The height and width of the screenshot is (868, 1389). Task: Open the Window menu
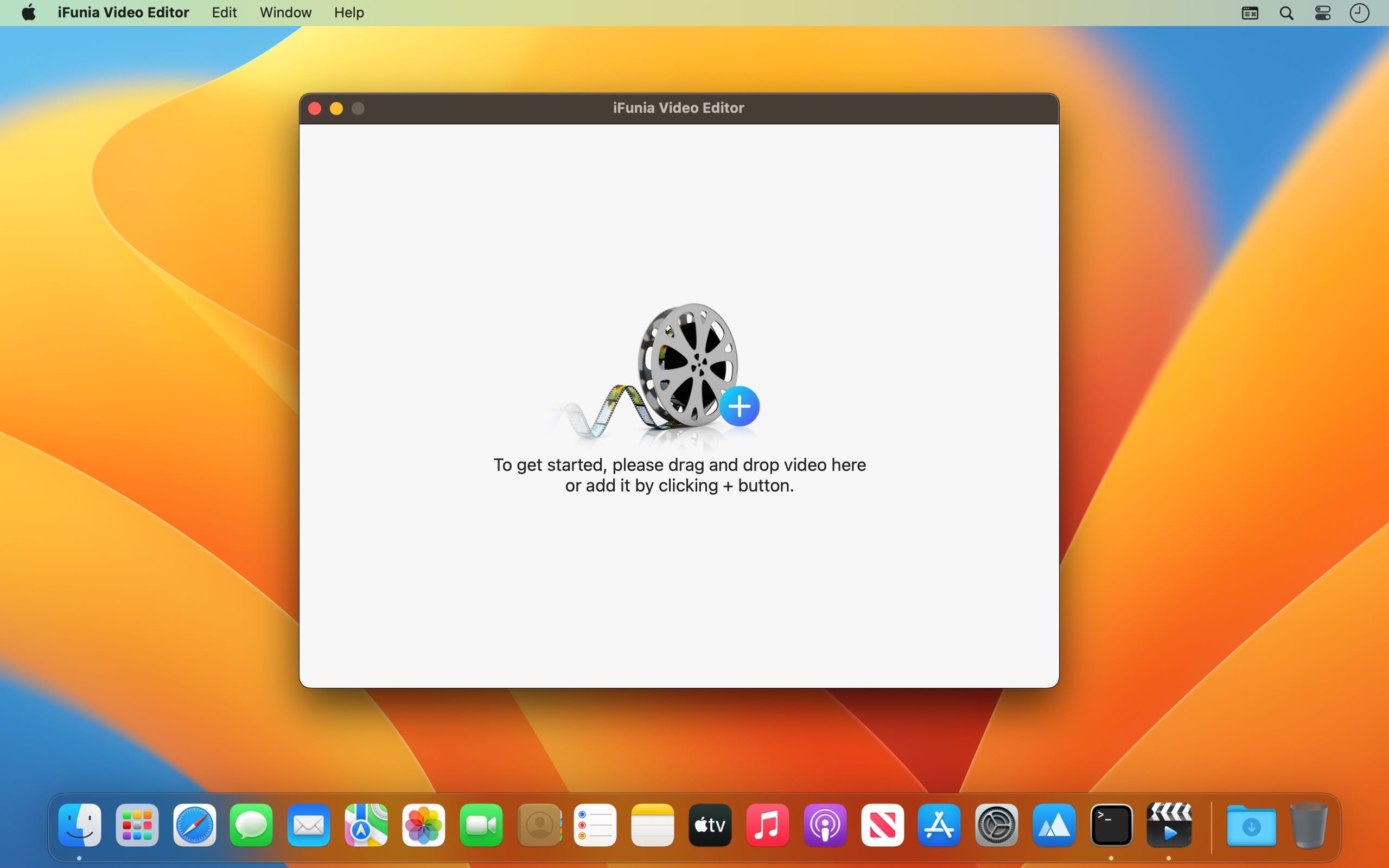[285, 12]
